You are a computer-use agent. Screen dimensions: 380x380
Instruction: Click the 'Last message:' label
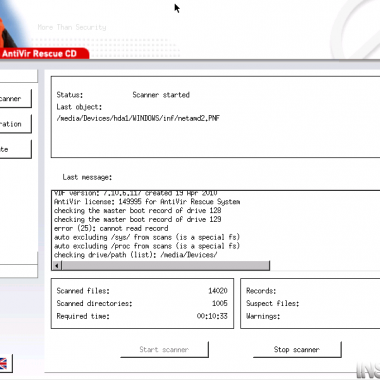(x=87, y=177)
